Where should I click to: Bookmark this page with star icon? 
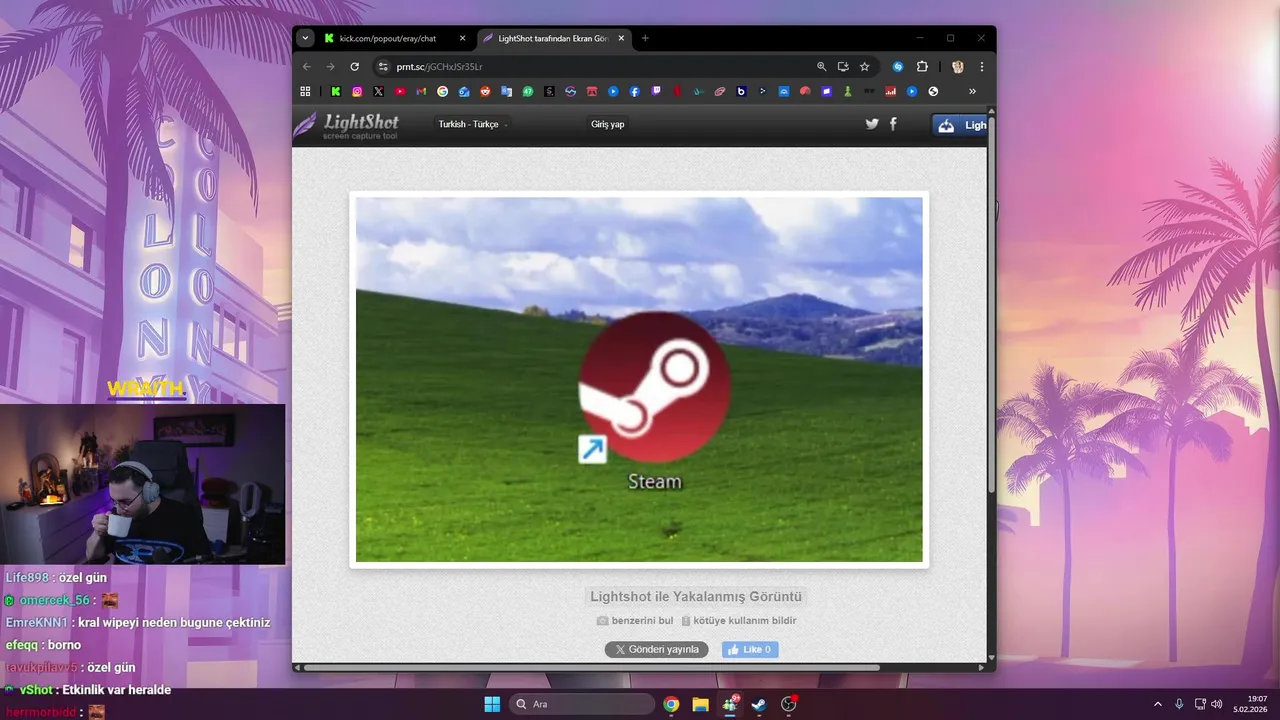[x=864, y=66]
